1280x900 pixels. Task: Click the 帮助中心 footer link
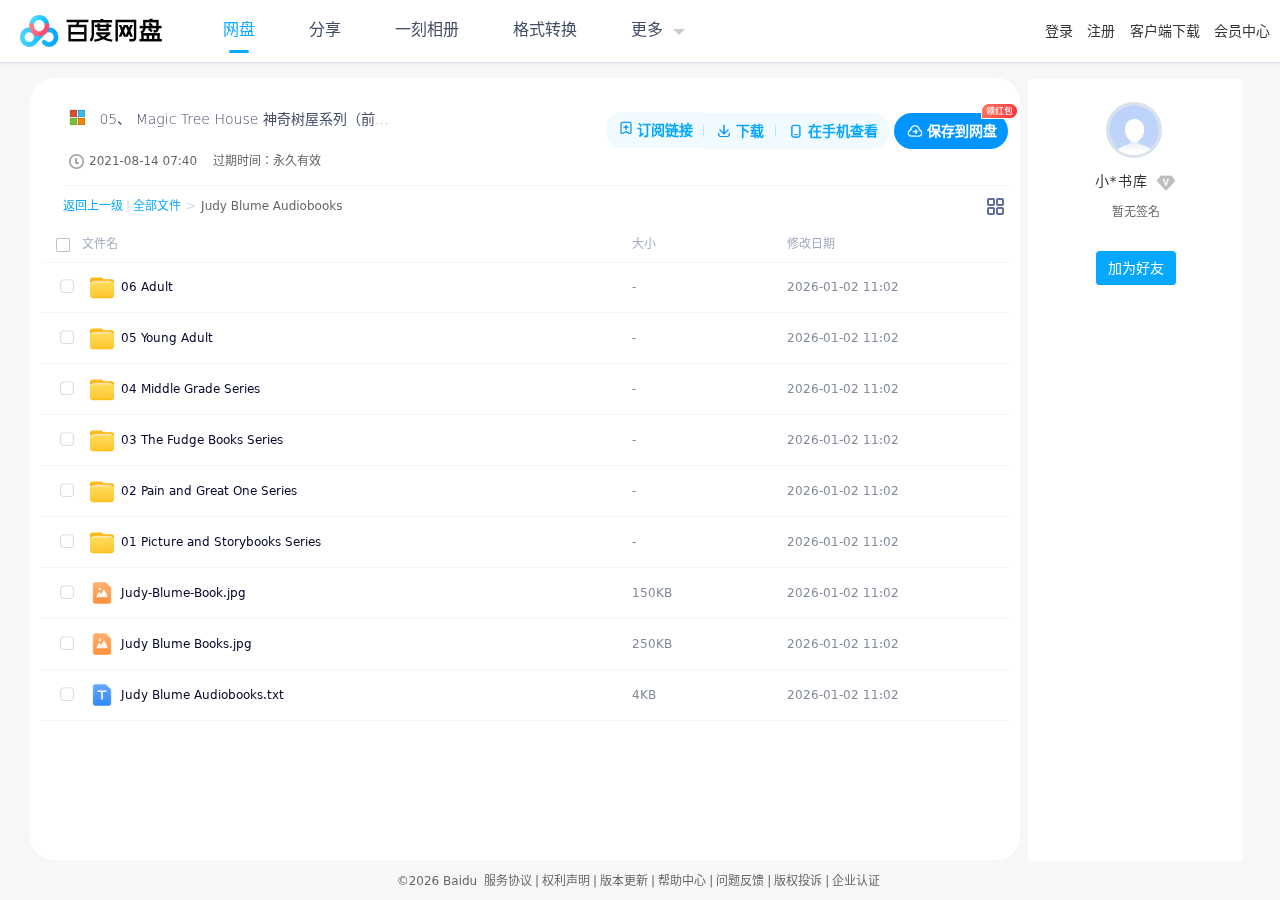point(682,881)
